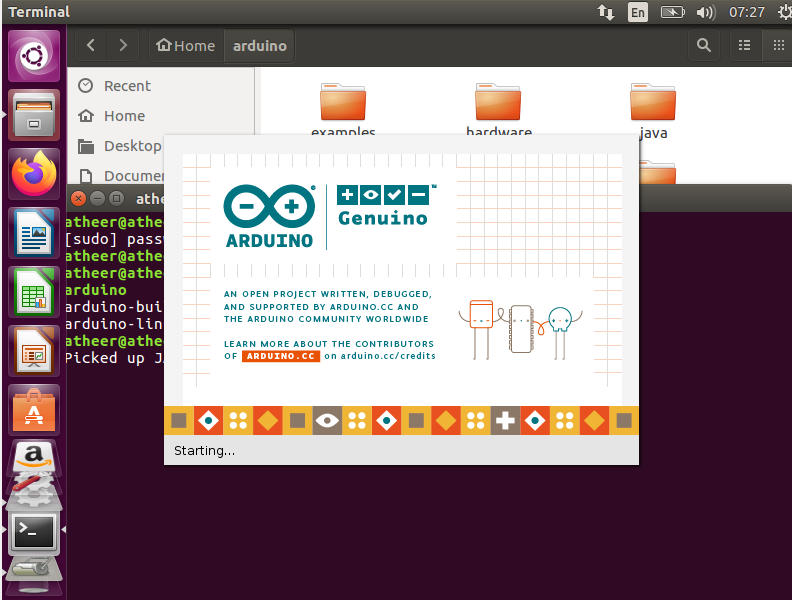Screen dimensions: 792x600
Task: Switch Files to list view
Action: click(744, 45)
